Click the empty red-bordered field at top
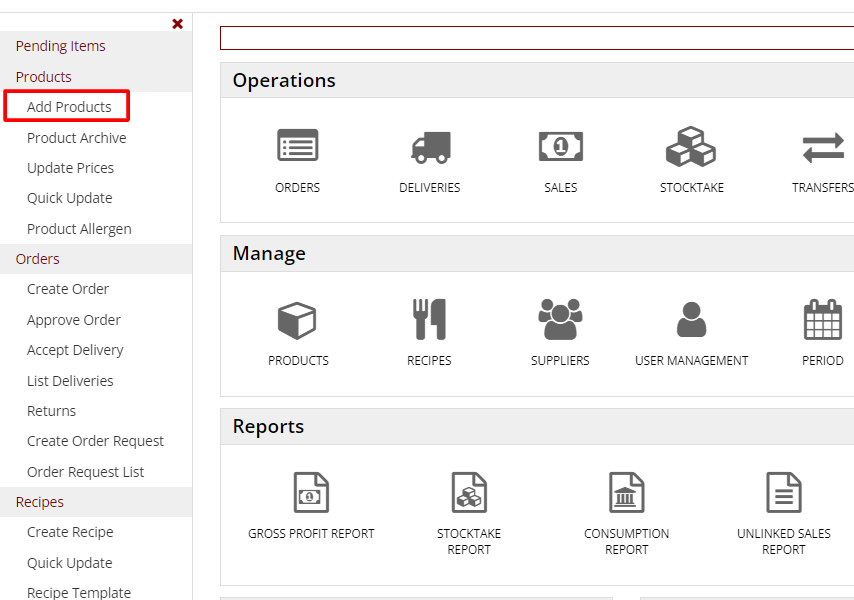854x600 pixels. pos(536,38)
